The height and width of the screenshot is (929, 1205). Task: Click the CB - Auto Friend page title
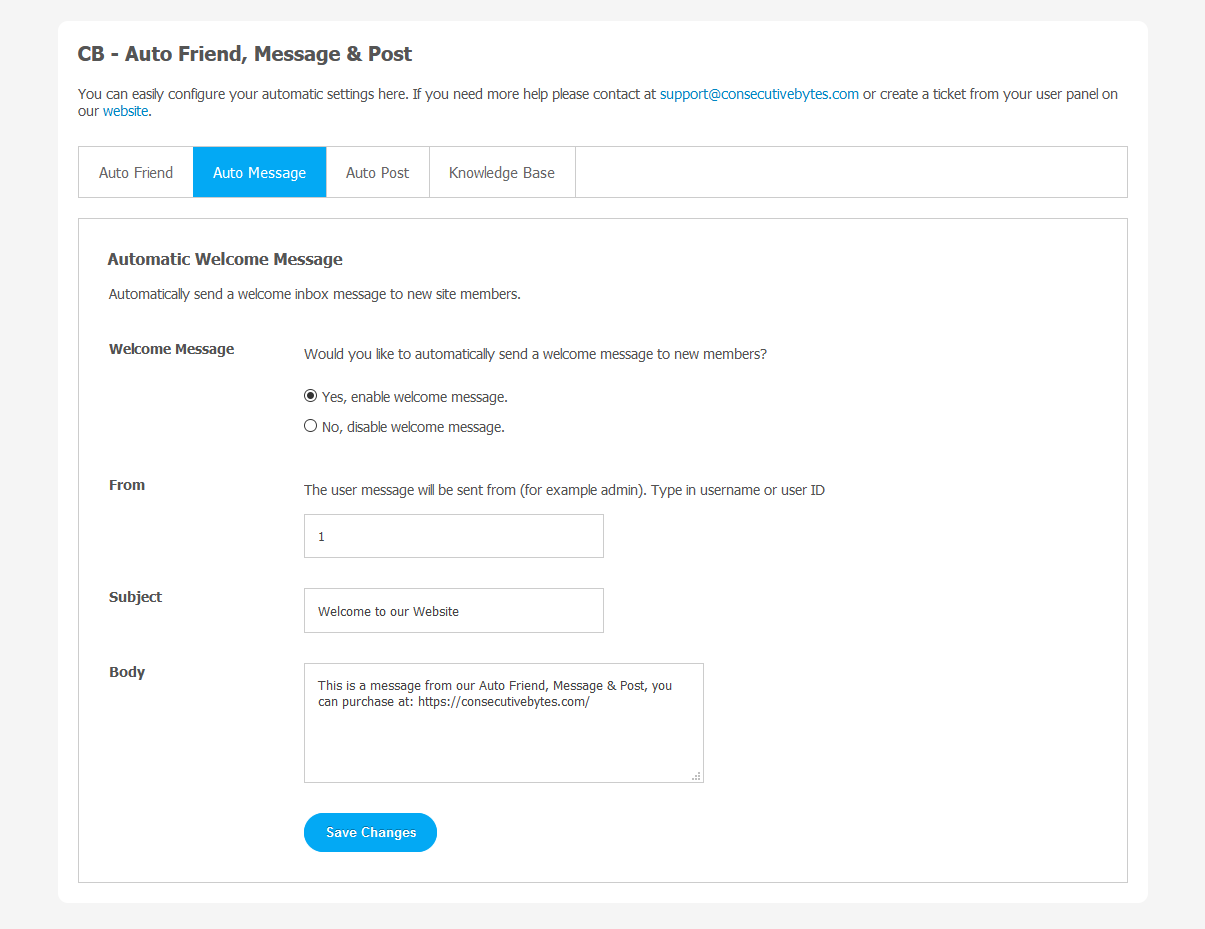tap(245, 54)
